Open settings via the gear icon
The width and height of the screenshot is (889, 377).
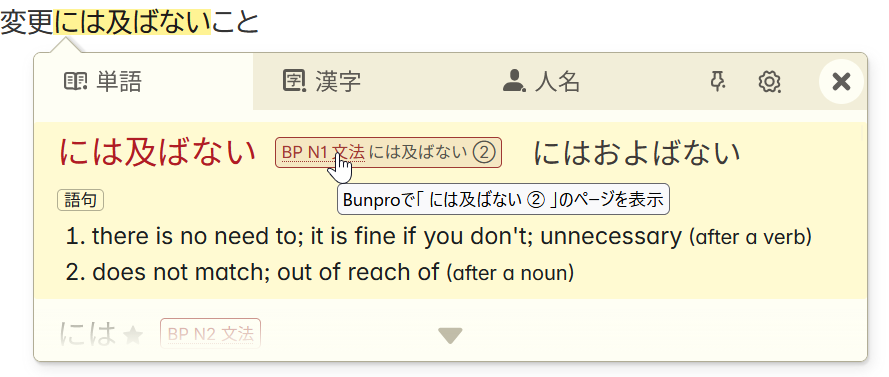click(x=769, y=82)
